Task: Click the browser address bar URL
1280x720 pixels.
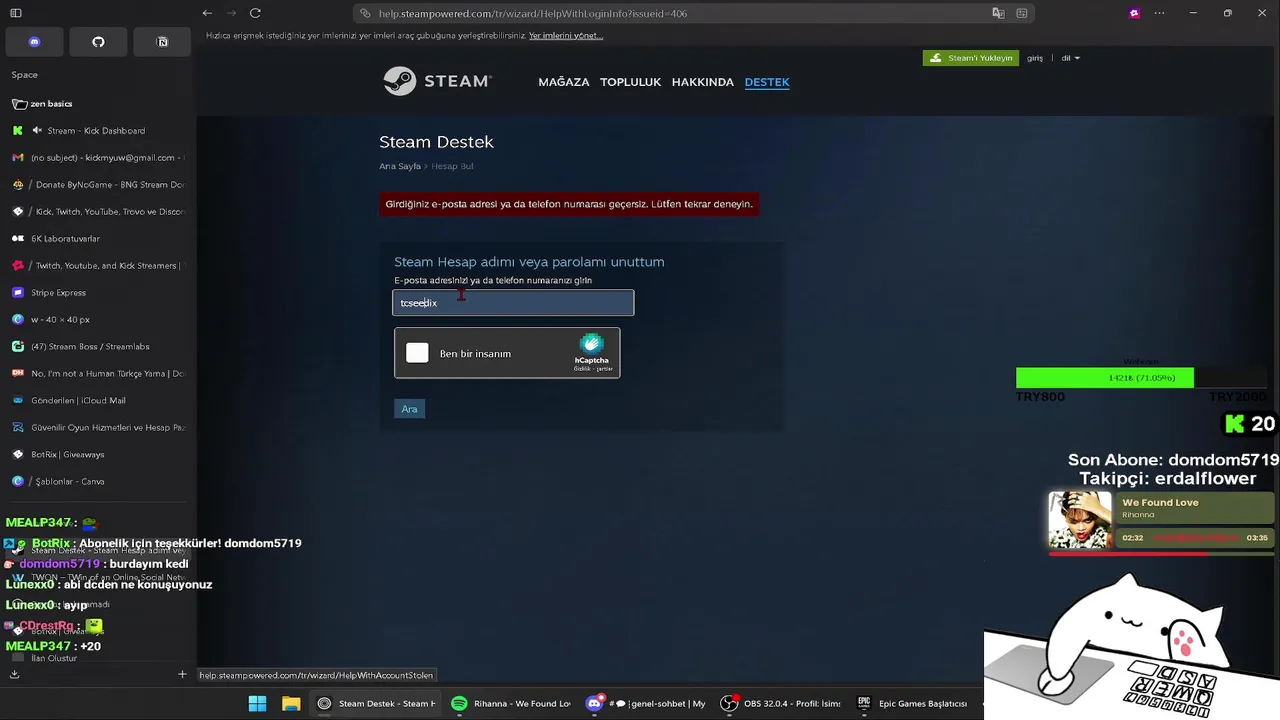Action: (x=533, y=14)
